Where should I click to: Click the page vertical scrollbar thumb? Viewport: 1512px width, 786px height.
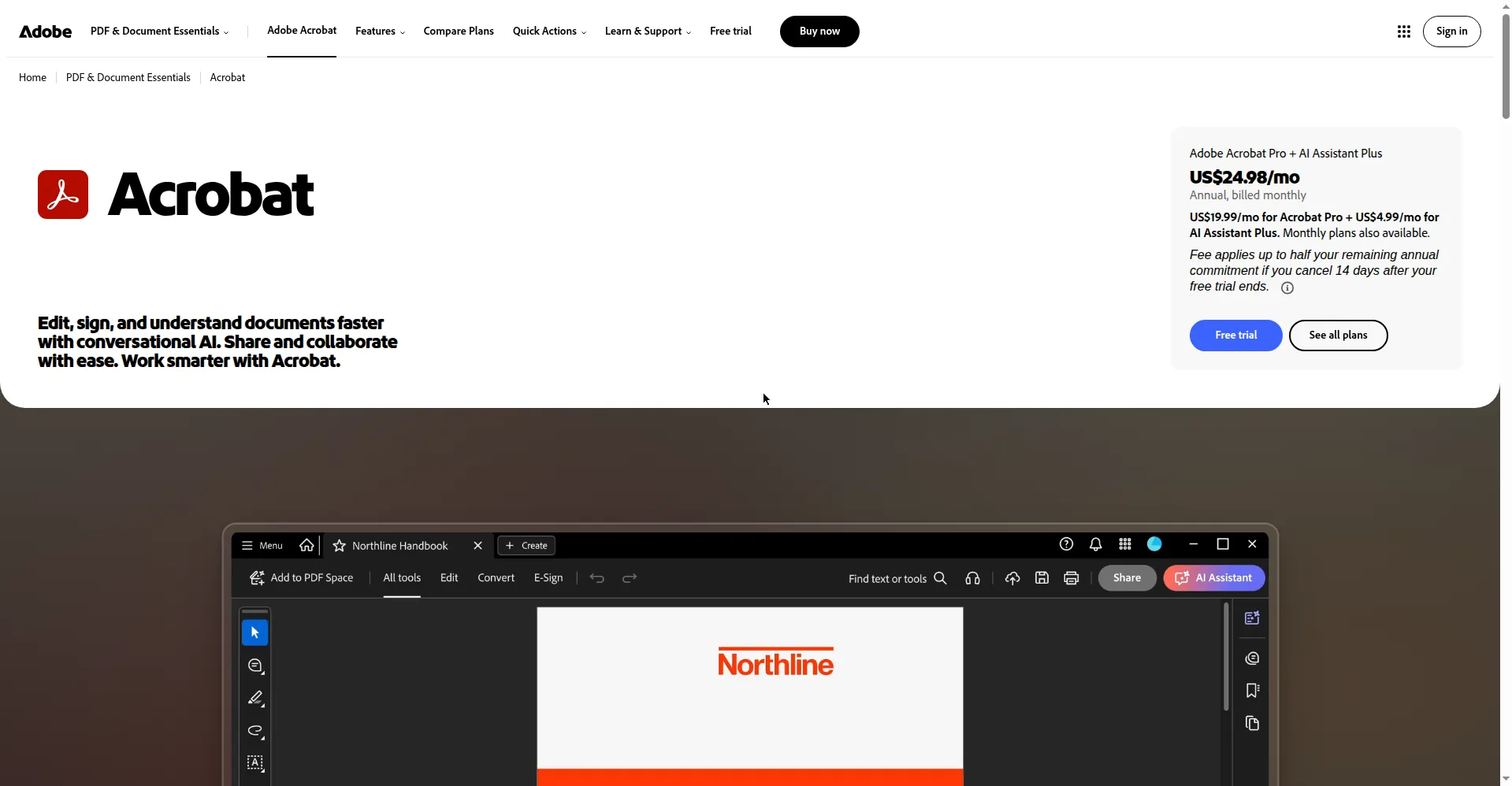[x=1506, y=67]
